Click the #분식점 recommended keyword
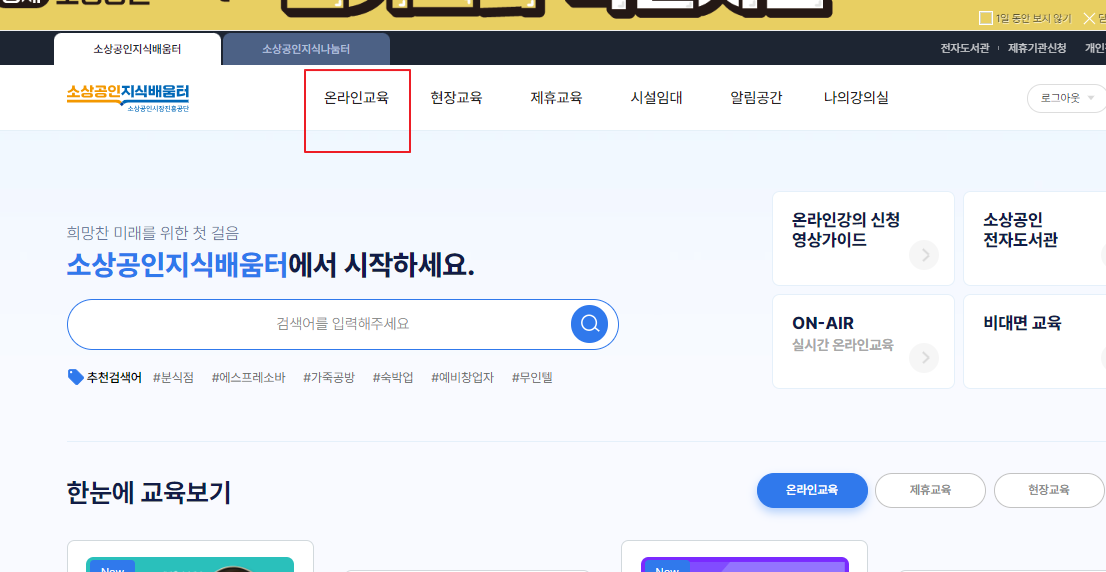 click(173, 377)
